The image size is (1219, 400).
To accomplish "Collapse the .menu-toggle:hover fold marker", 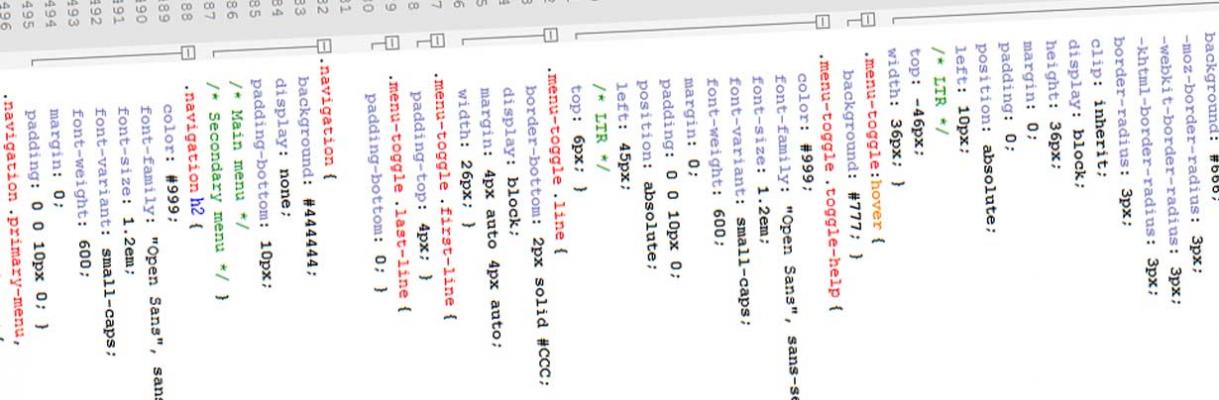I will (866, 20).
